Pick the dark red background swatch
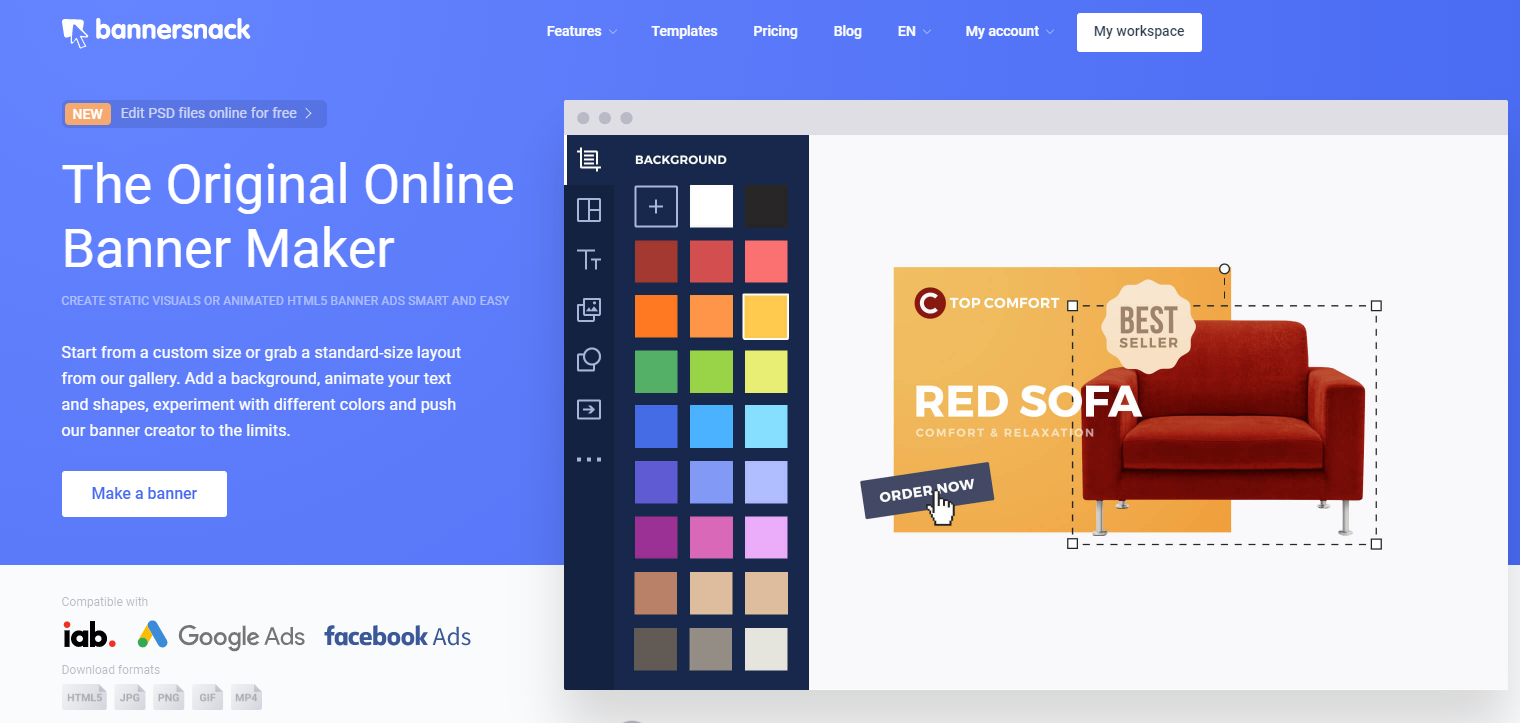1520x723 pixels. point(656,261)
